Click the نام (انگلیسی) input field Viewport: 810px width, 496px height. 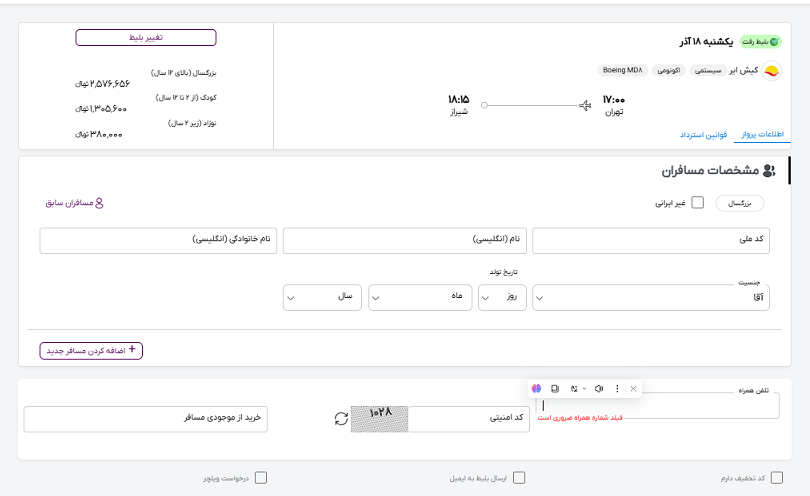[x=404, y=241]
